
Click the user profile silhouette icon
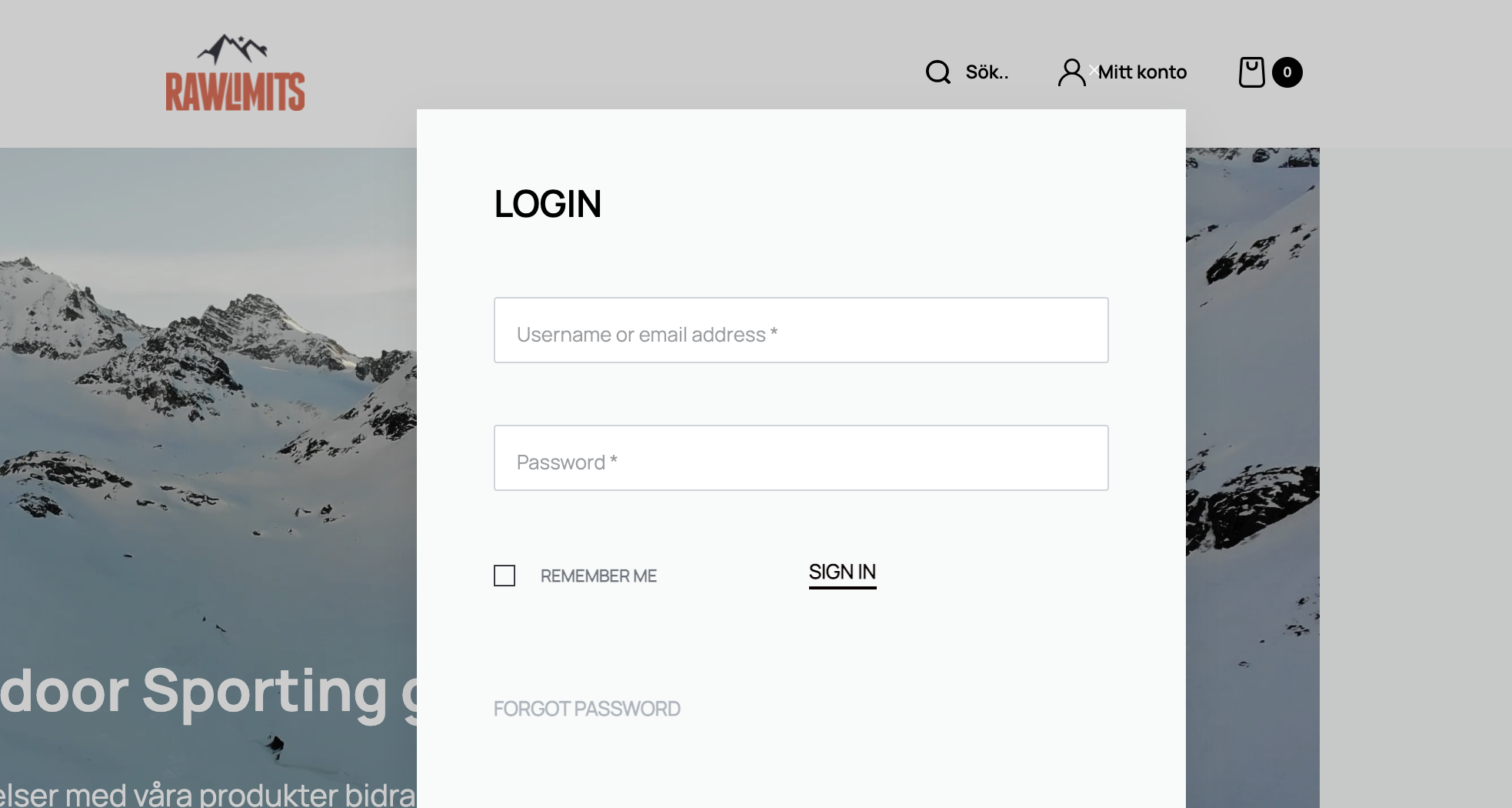(x=1071, y=72)
